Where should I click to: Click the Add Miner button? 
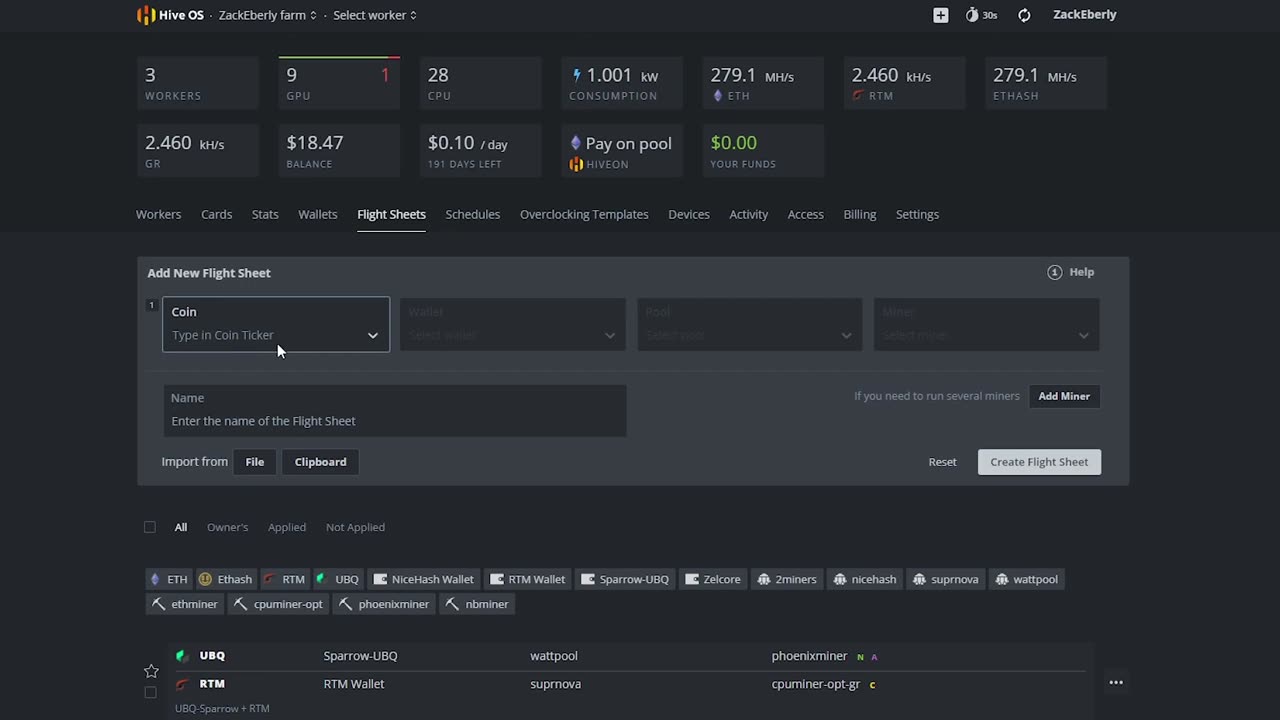1064,396
